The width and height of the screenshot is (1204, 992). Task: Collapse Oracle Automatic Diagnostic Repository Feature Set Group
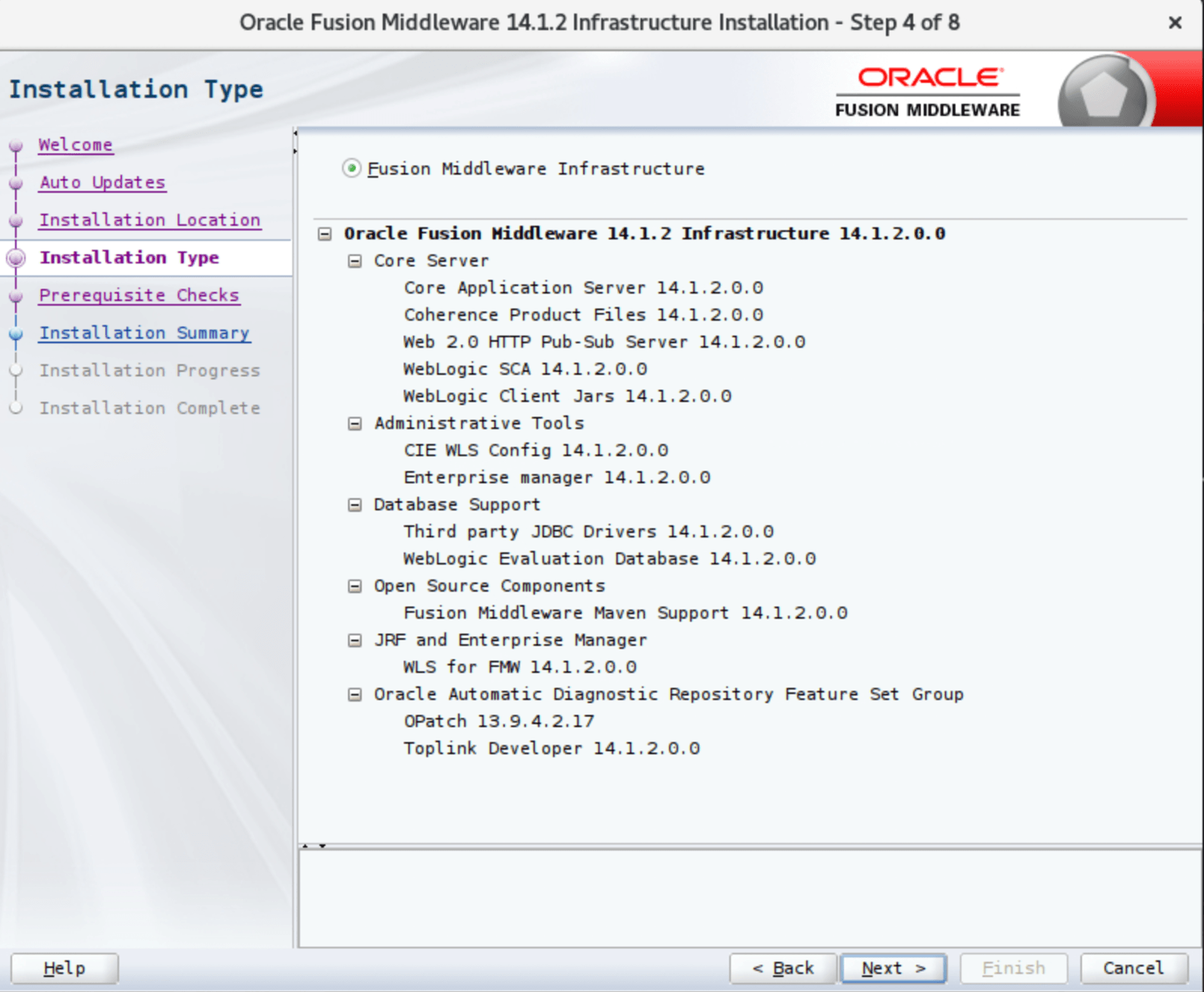pyautogui.click(x=354, y=694)
